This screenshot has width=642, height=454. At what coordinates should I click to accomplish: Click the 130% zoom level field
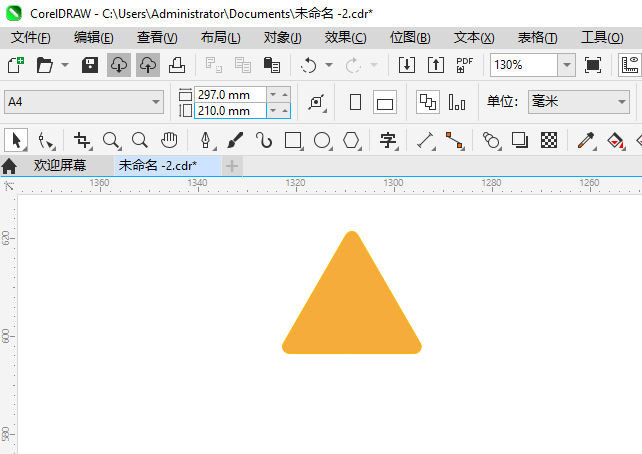pos(524,65)
